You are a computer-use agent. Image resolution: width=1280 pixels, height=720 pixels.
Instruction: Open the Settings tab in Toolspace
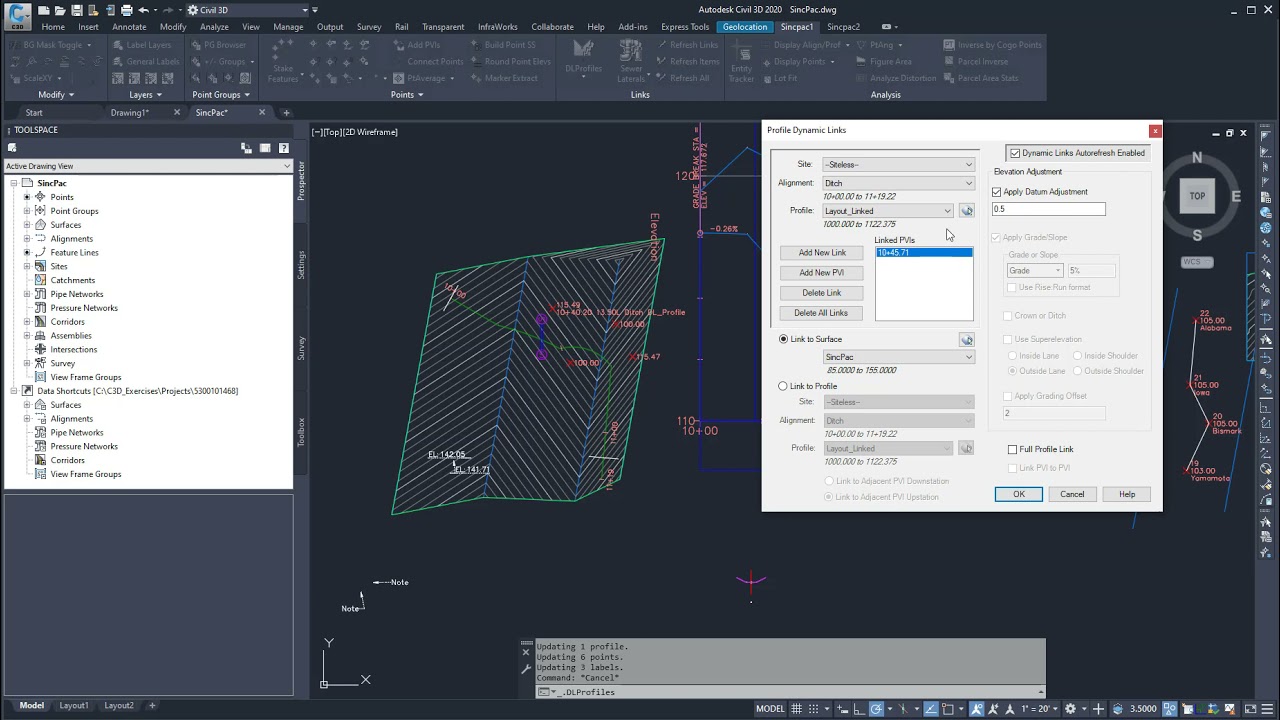(x=301, y=265)
